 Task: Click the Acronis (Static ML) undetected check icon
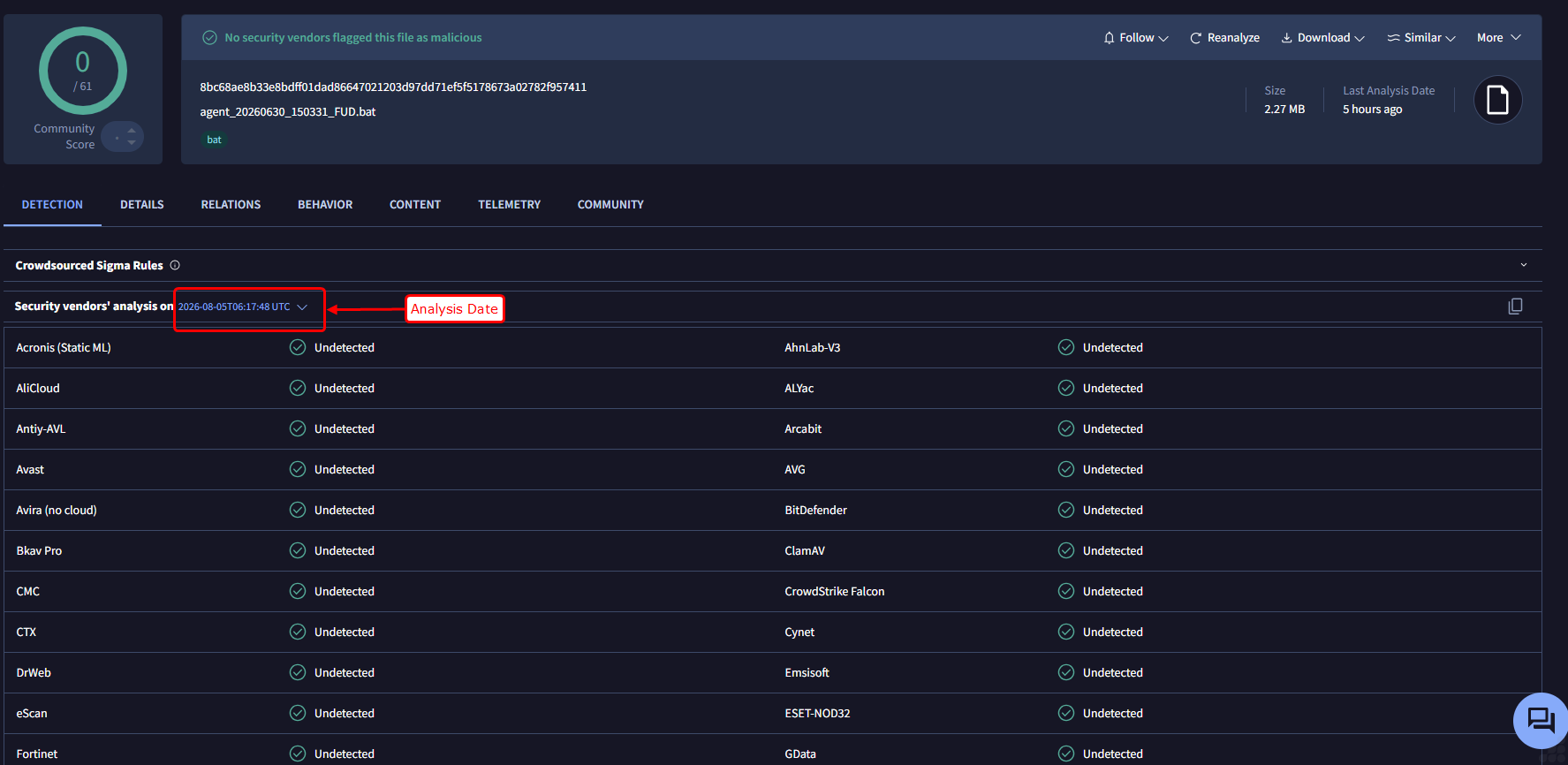(298, 347)
